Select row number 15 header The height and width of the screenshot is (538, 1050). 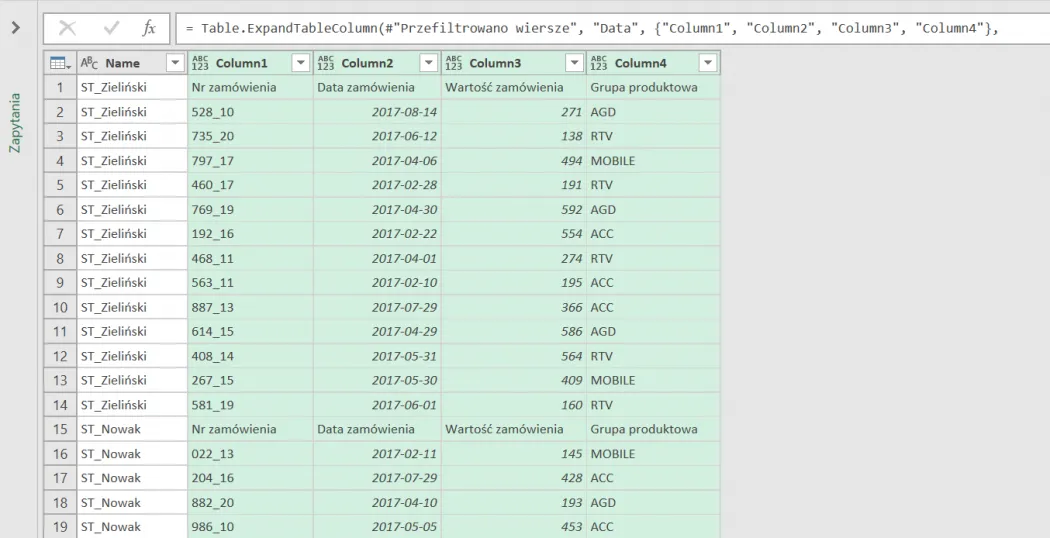tap(59, 429)
